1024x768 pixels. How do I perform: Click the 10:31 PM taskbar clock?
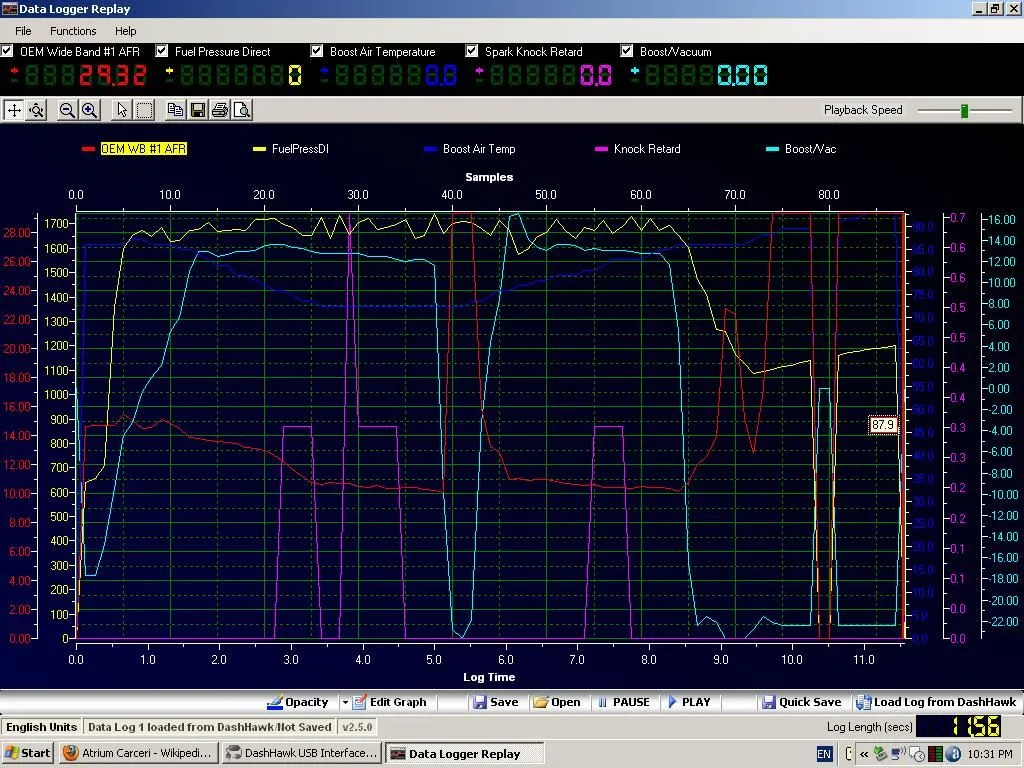pos(989,754)
